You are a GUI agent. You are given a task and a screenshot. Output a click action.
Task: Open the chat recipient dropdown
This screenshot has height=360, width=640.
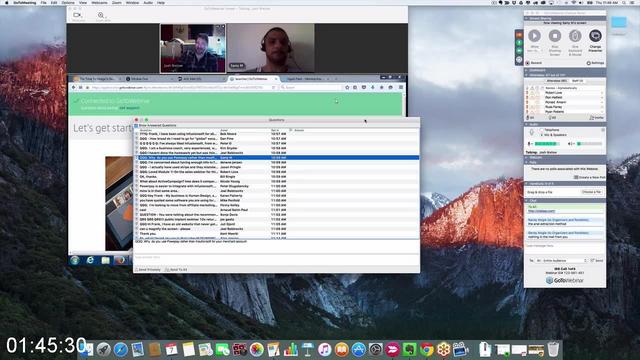coord(562,260)
